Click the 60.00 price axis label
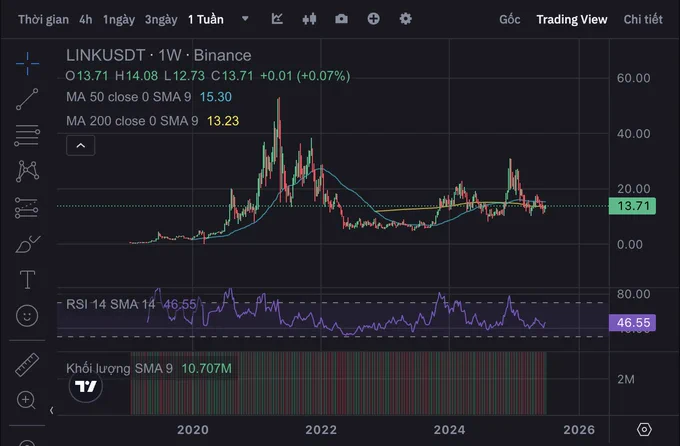This screenshot has width=680, height=446. click(x=634, y=78)
